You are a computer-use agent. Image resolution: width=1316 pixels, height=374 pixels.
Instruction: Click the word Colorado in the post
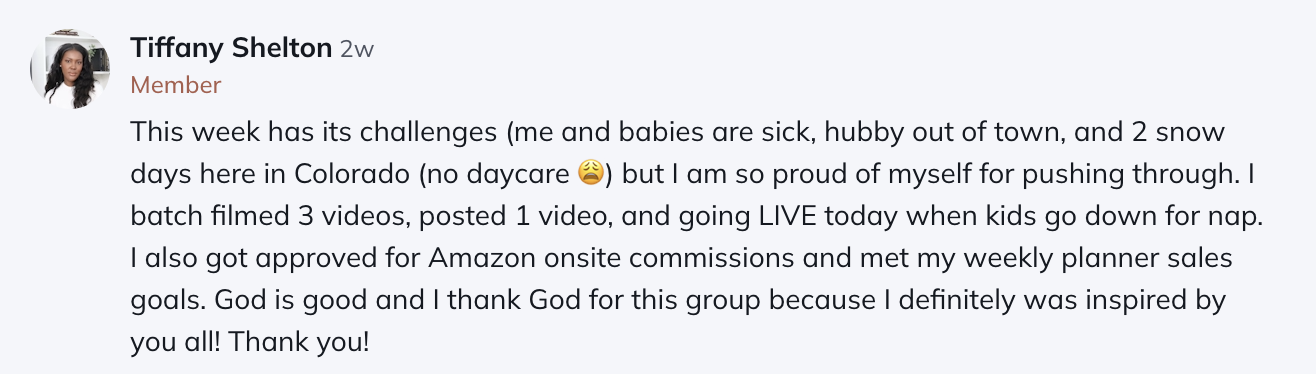(353, 173)
